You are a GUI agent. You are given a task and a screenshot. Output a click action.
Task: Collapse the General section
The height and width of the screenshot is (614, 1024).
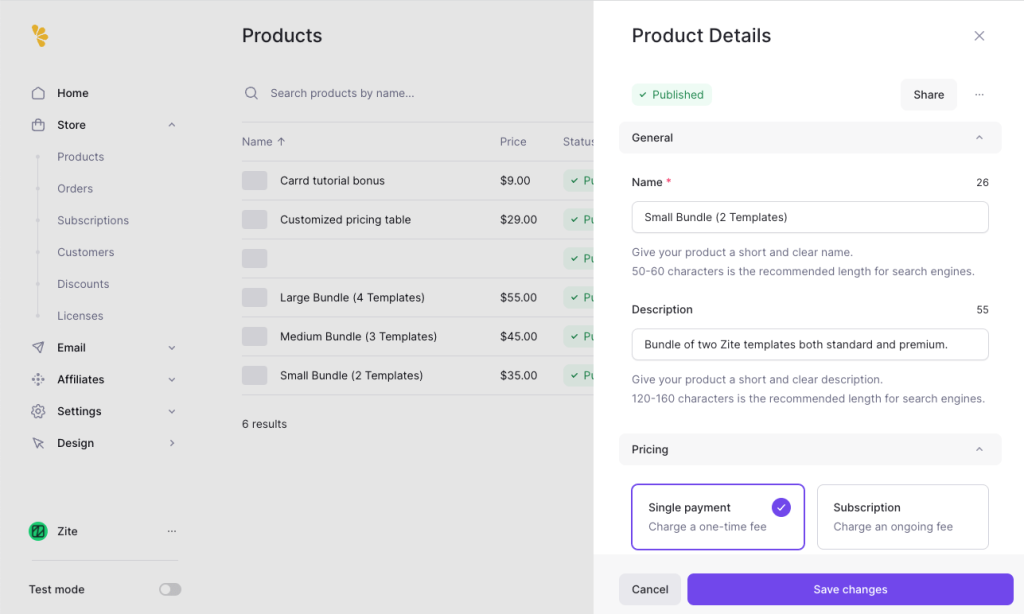point(979,138)
